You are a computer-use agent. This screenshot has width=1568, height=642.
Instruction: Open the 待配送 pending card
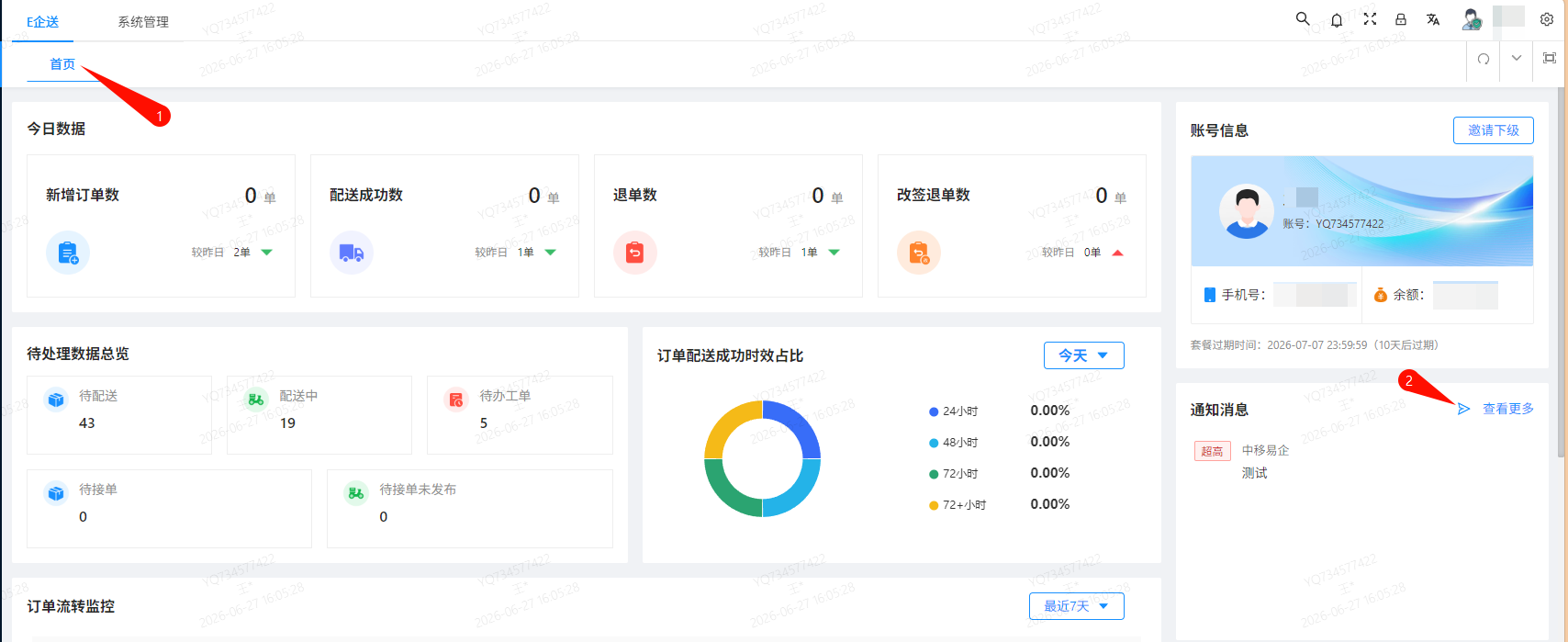tap(119, 414)
